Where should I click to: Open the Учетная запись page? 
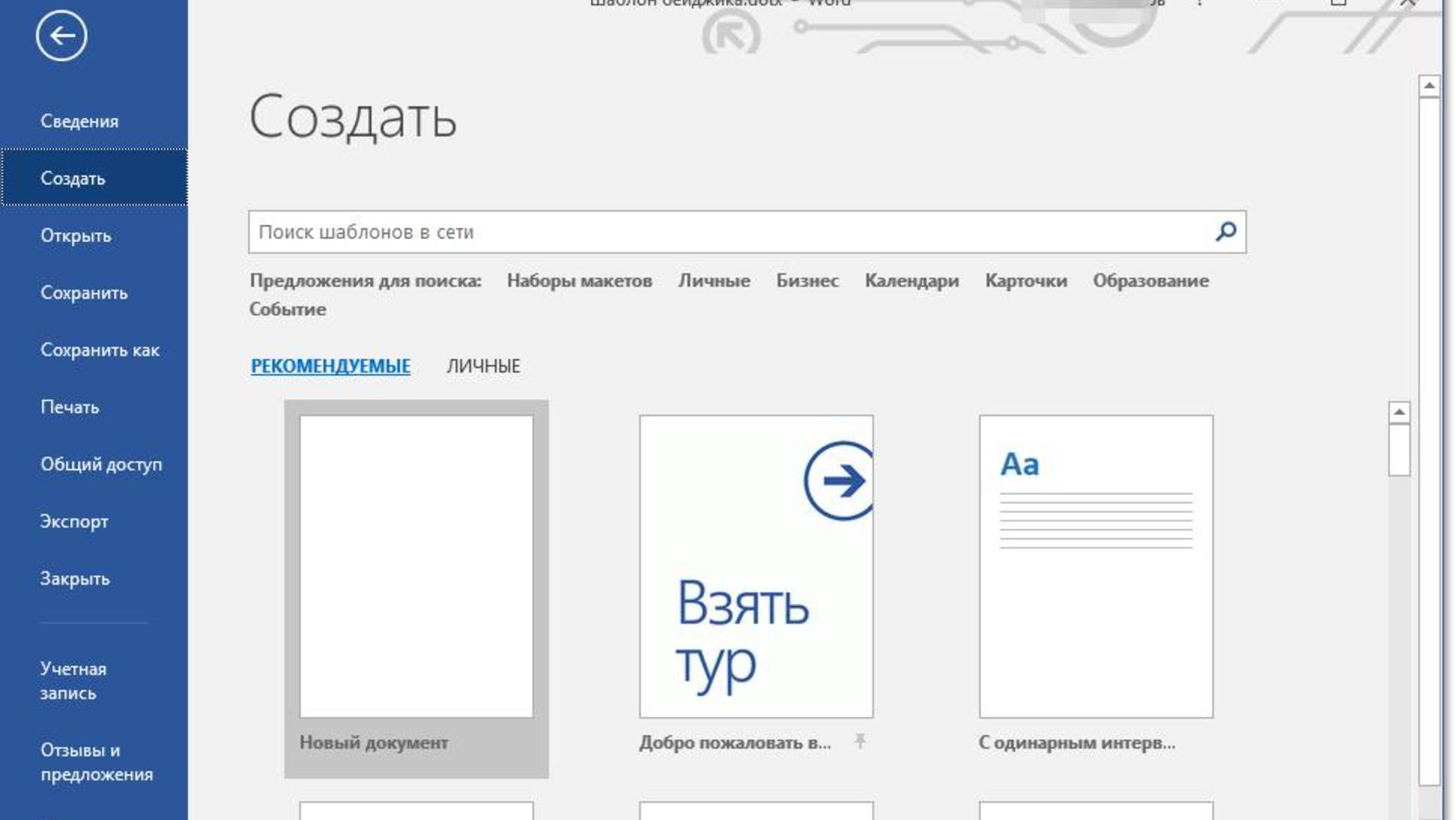[72, 680]
